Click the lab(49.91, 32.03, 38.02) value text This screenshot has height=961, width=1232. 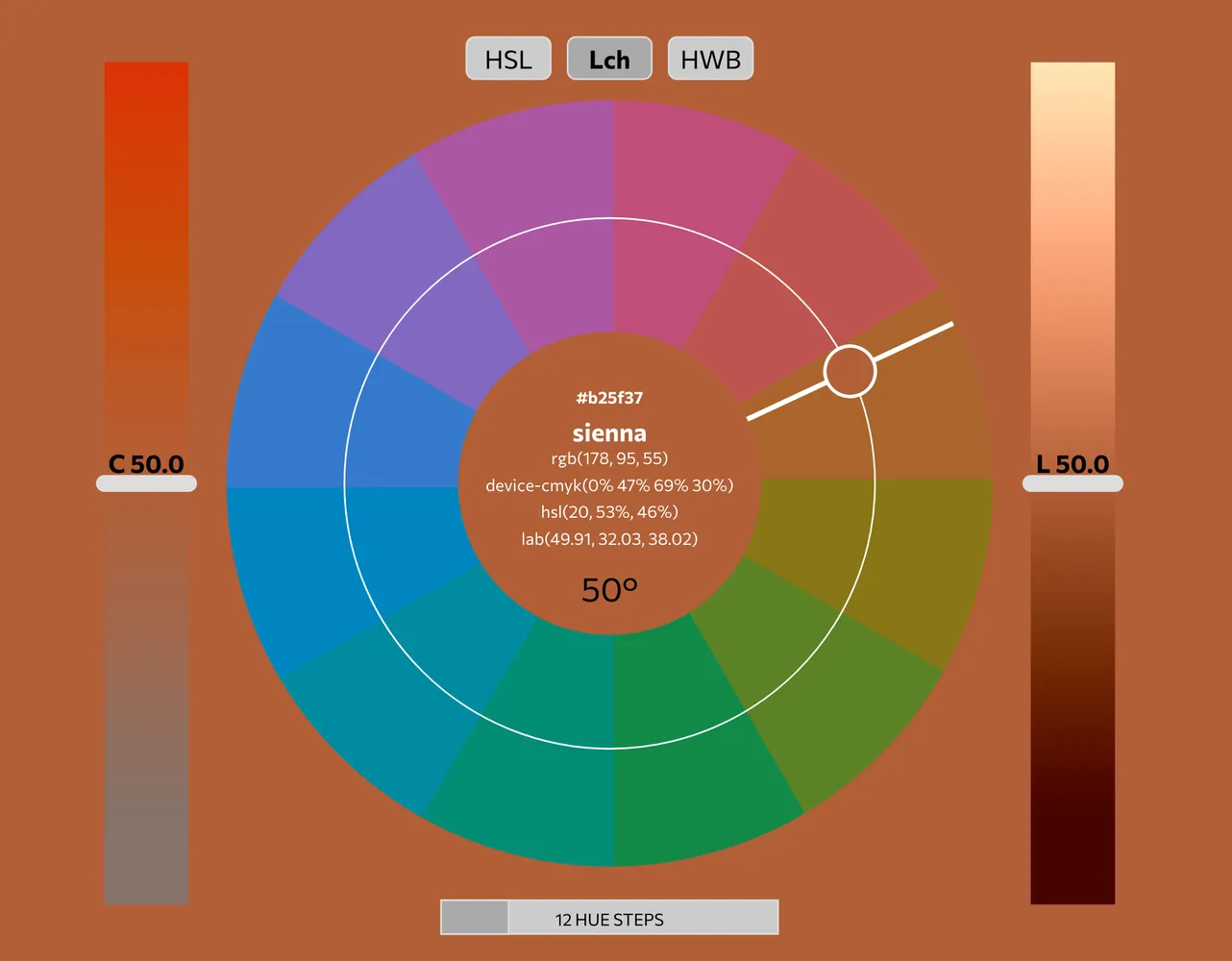[609, 539]
